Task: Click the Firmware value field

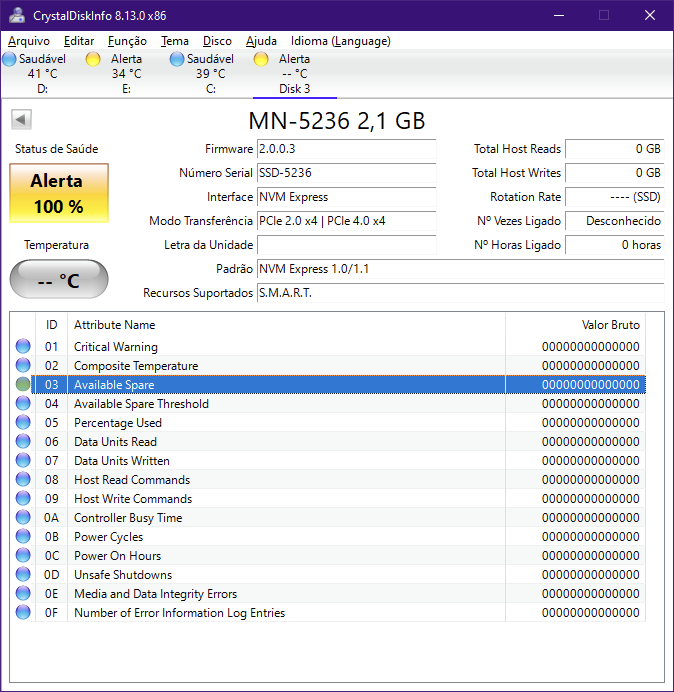Action: coord(346,150)
